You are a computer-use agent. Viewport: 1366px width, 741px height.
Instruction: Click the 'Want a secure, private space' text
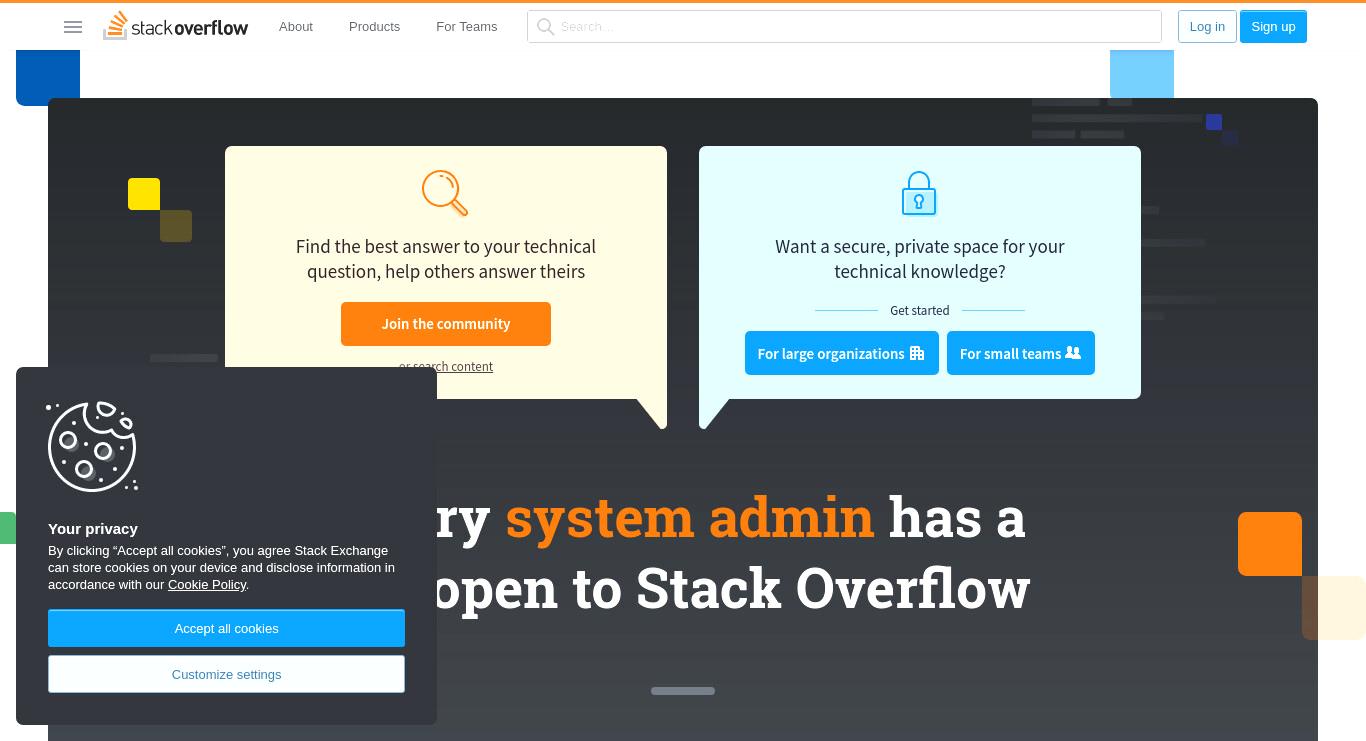[920, 259]
